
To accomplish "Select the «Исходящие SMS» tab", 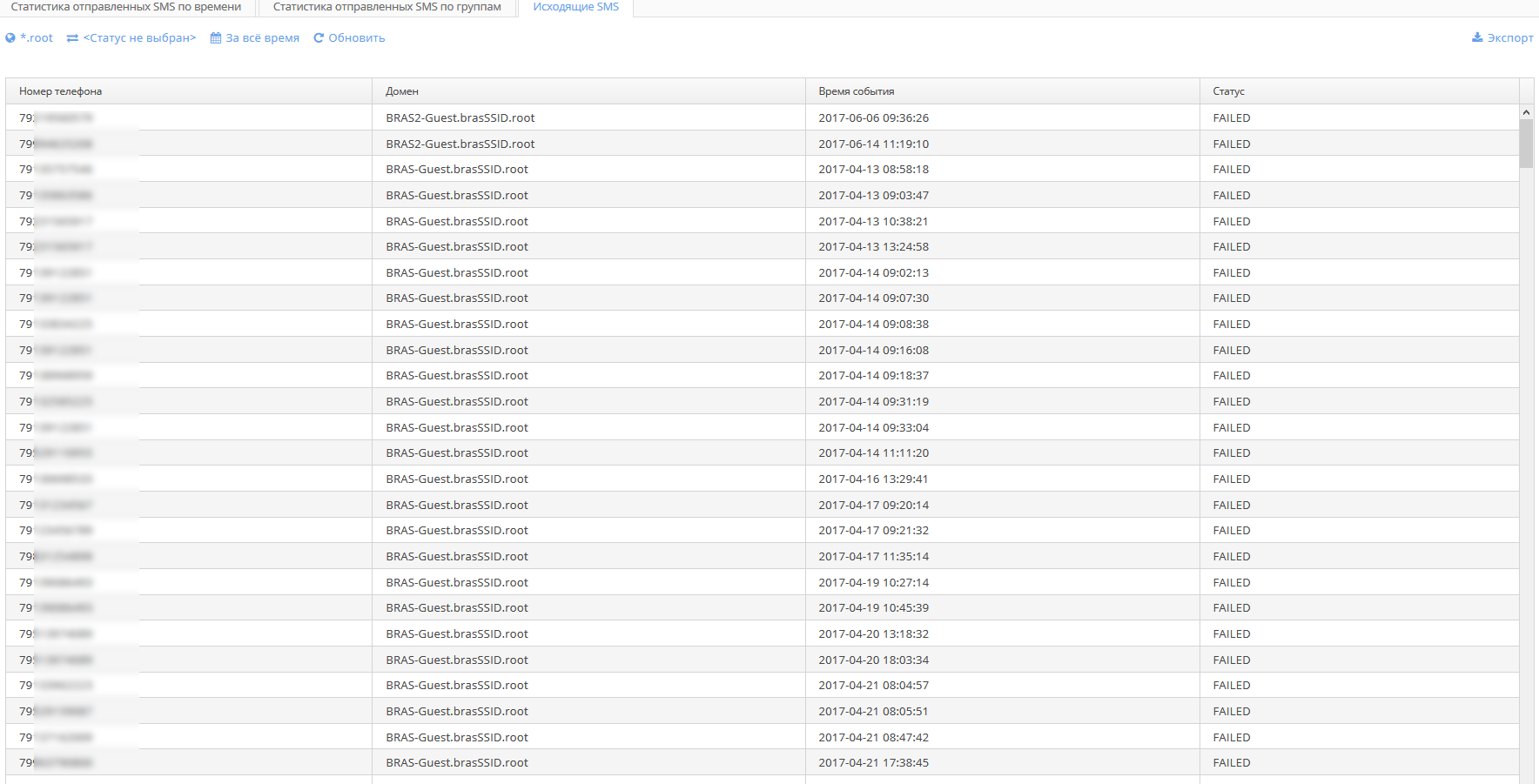I will 576,7.
